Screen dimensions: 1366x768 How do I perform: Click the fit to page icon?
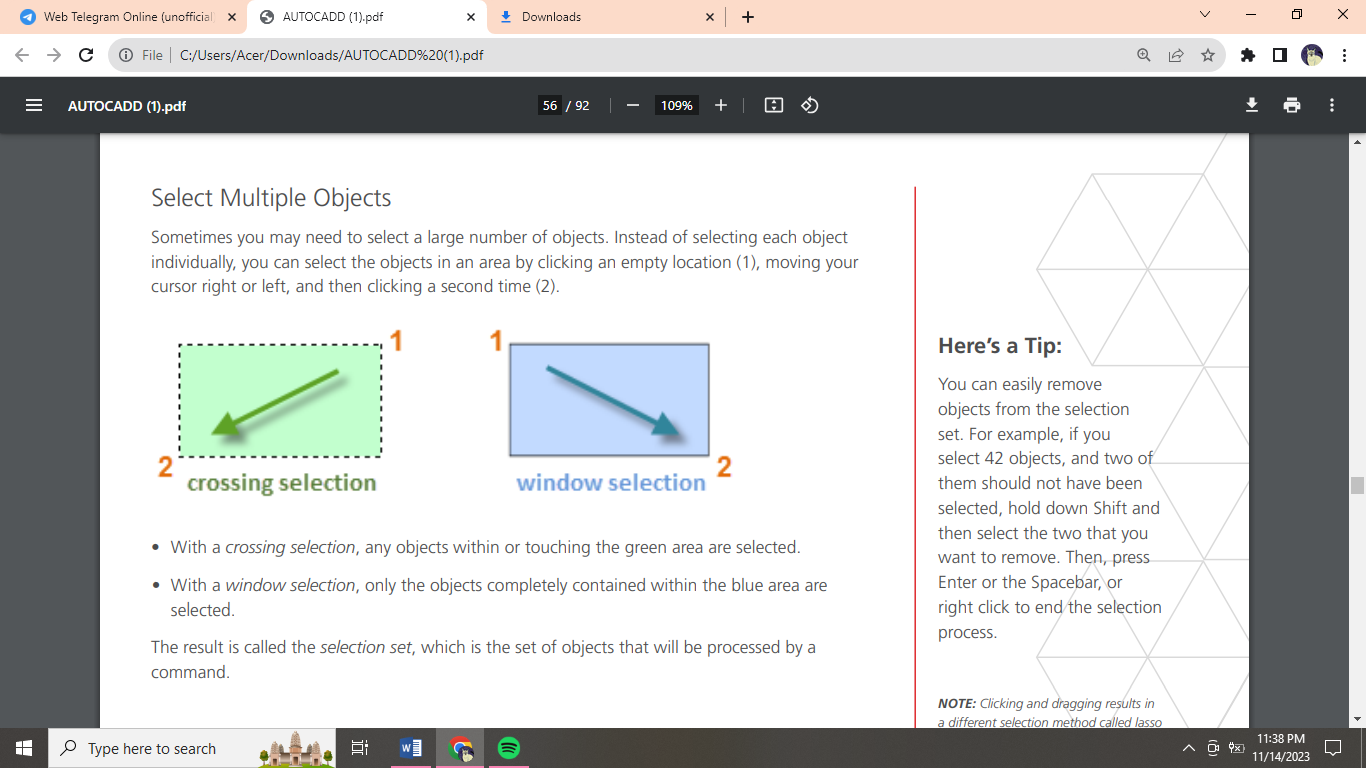coord(774,105)
